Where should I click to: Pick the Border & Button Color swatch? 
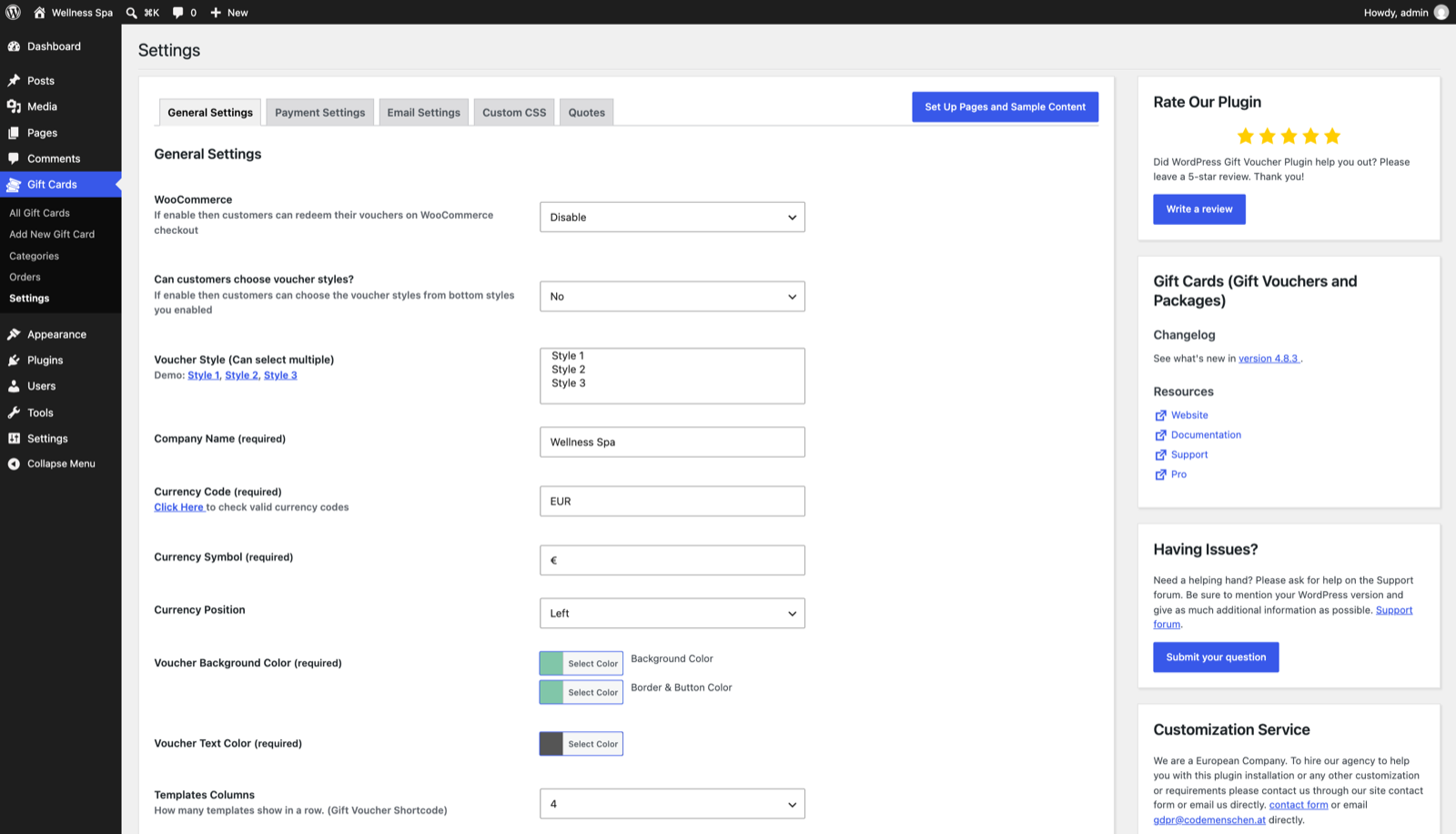(x=551, y=692)
